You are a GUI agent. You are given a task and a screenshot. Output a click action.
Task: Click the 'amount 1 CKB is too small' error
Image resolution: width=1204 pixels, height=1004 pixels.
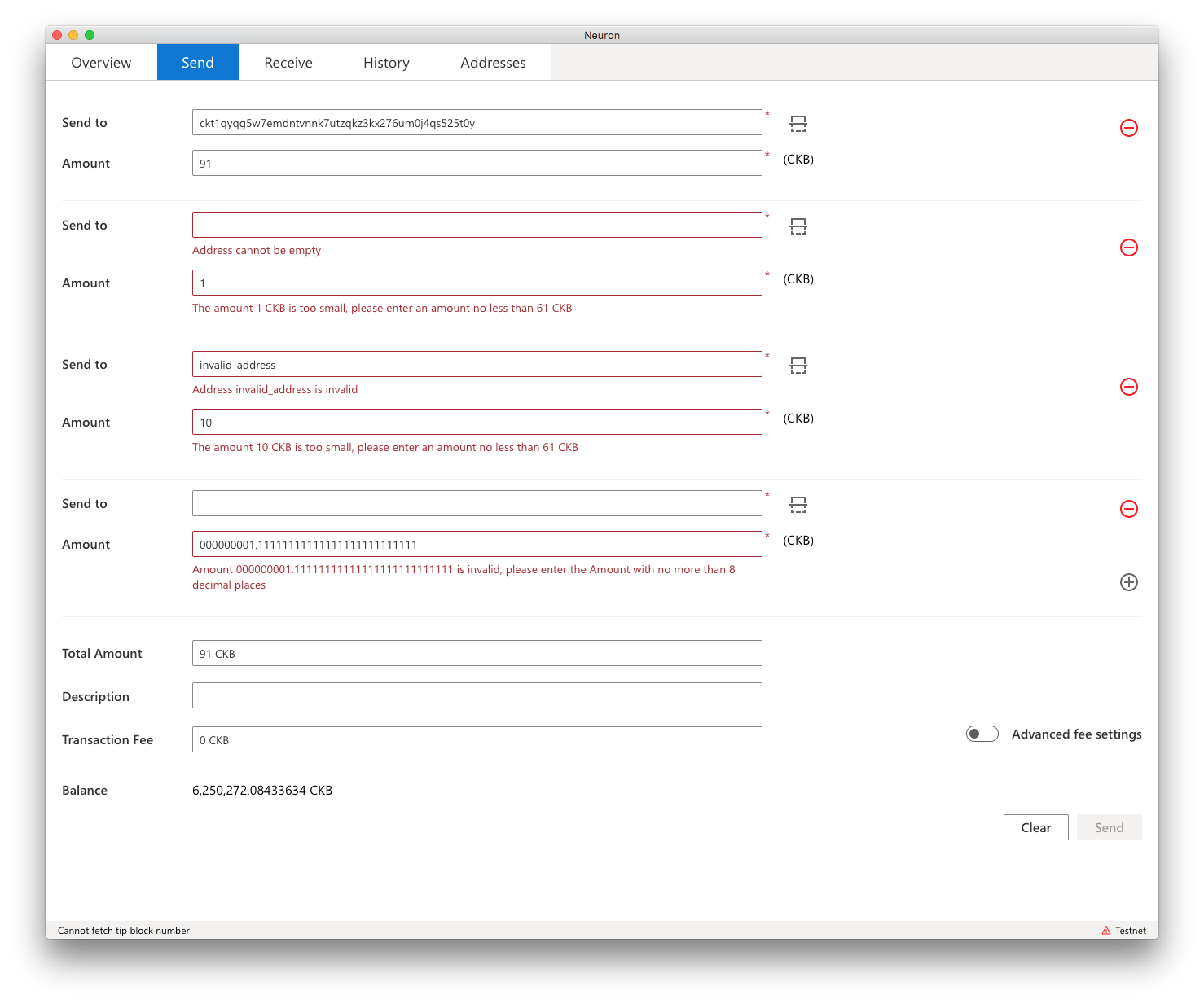tap(382, 308)
